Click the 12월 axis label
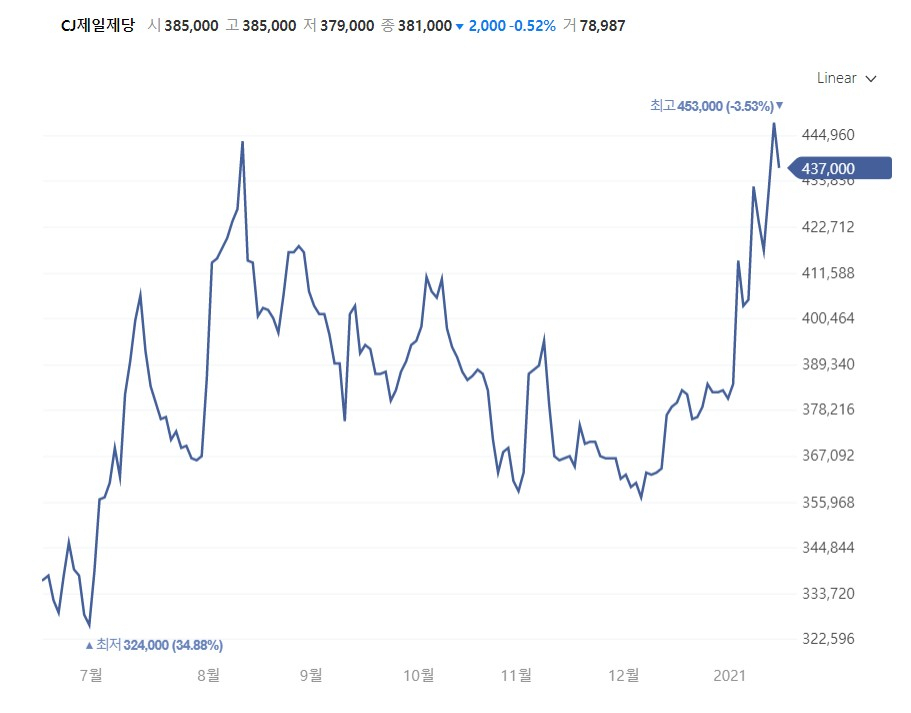The image size is (911, 713). point(623,675)
